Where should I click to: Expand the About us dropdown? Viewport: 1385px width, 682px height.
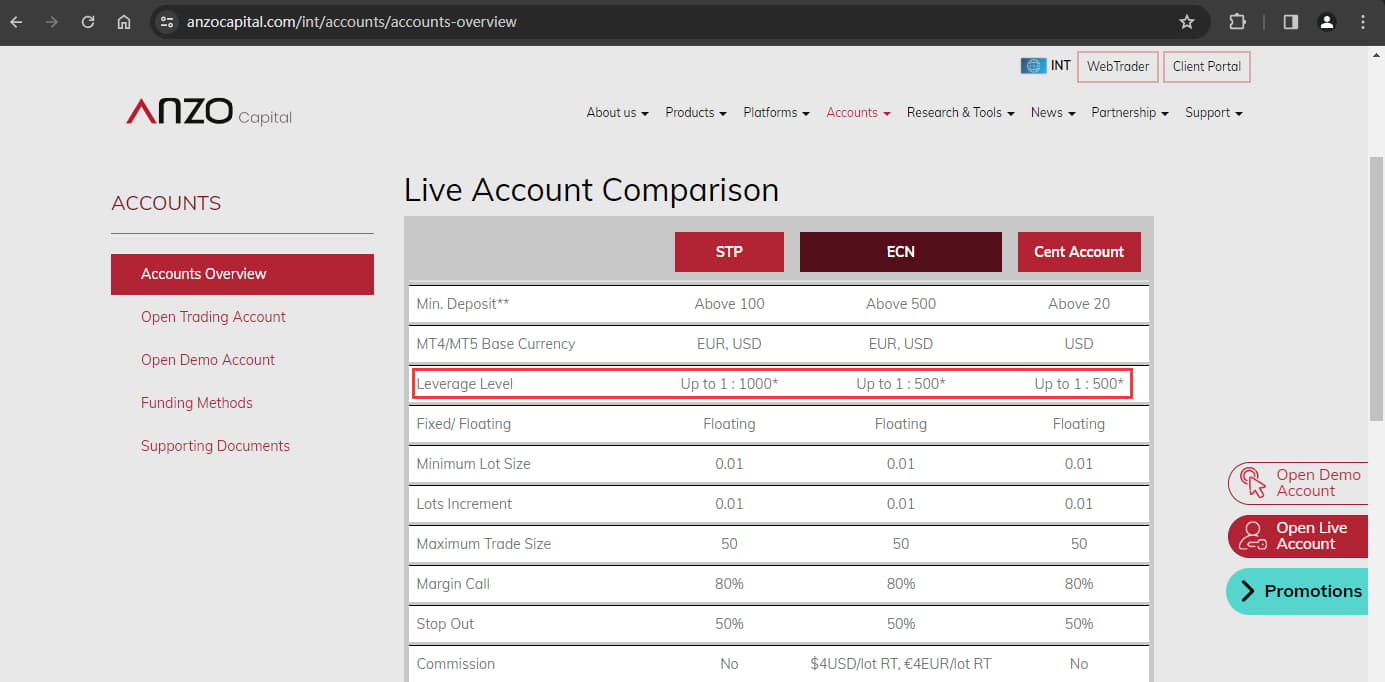pyautogui.click(x=617, y=113)
